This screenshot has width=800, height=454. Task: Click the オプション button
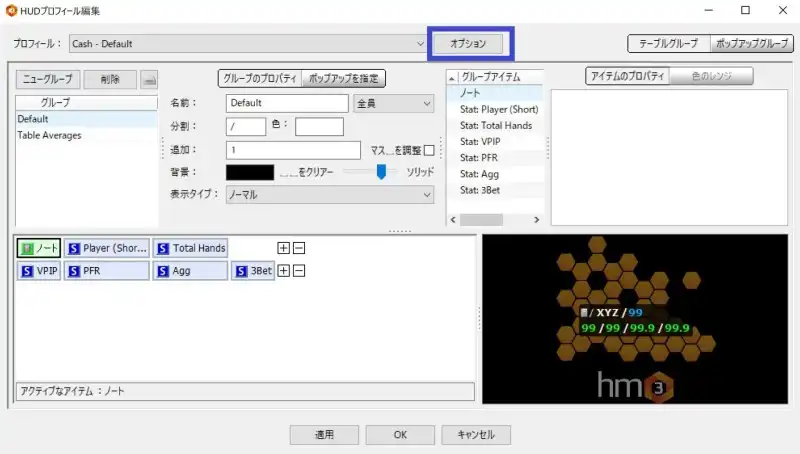tap(468, 44)
